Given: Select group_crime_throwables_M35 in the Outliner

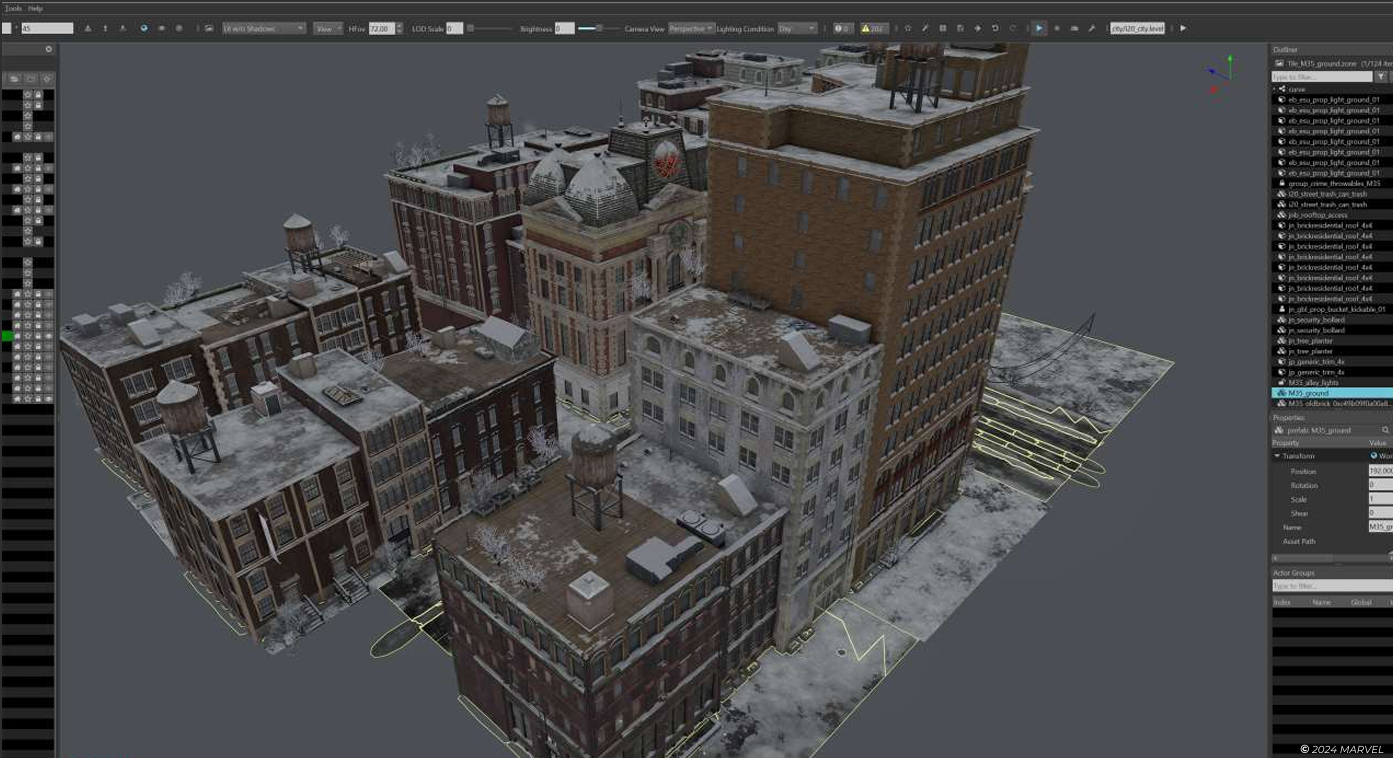Looking at the screenshot, I should point(1334,184).
